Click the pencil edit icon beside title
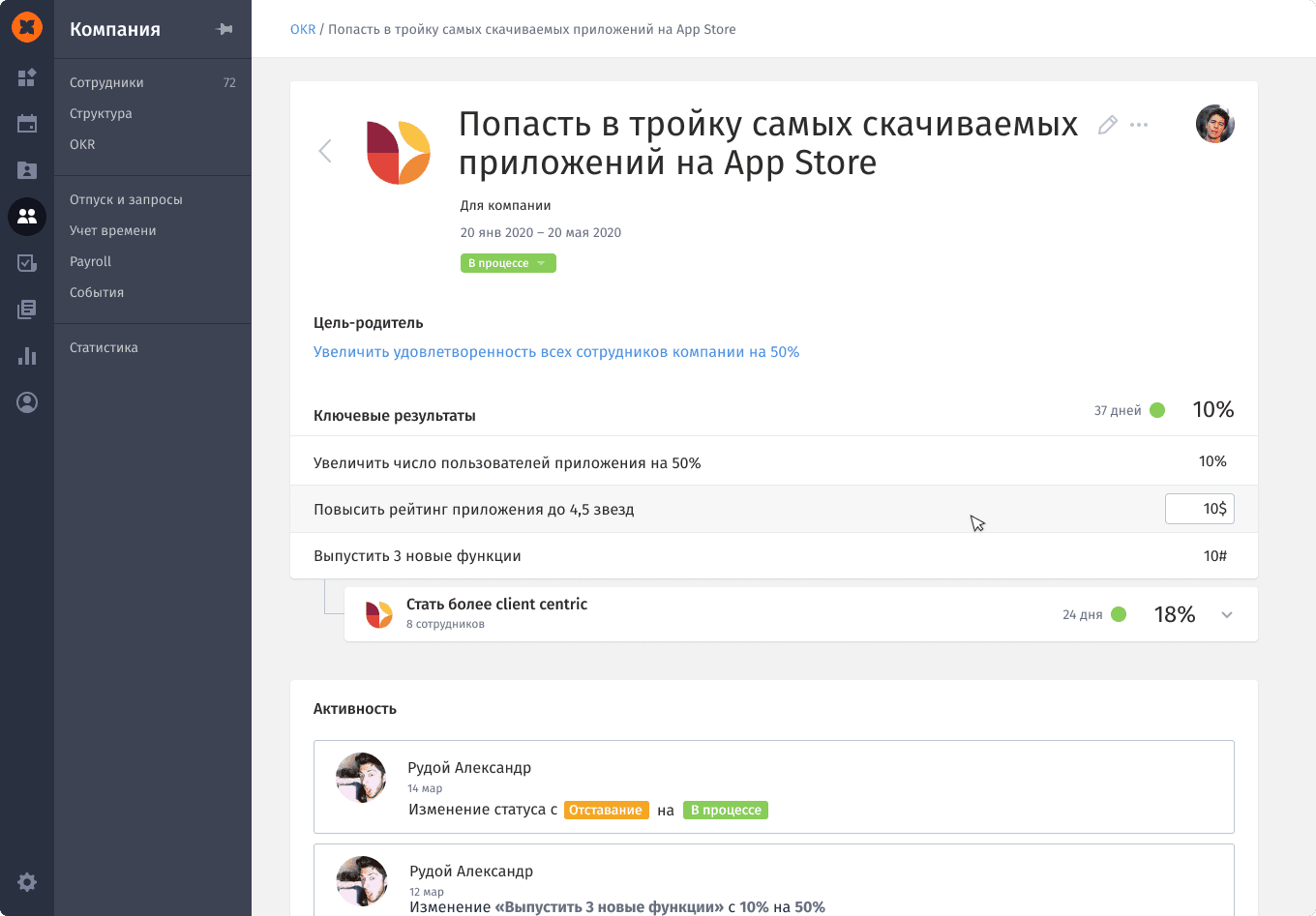 pos(1108,125)
